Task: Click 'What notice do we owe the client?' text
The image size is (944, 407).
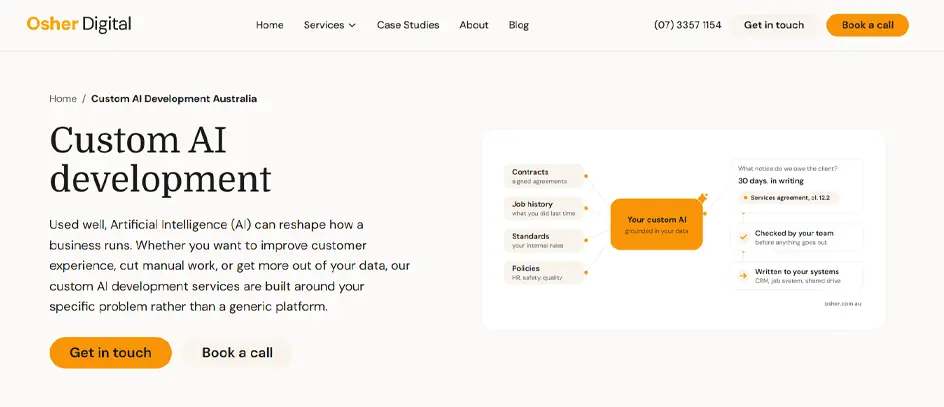Action: 787,169
